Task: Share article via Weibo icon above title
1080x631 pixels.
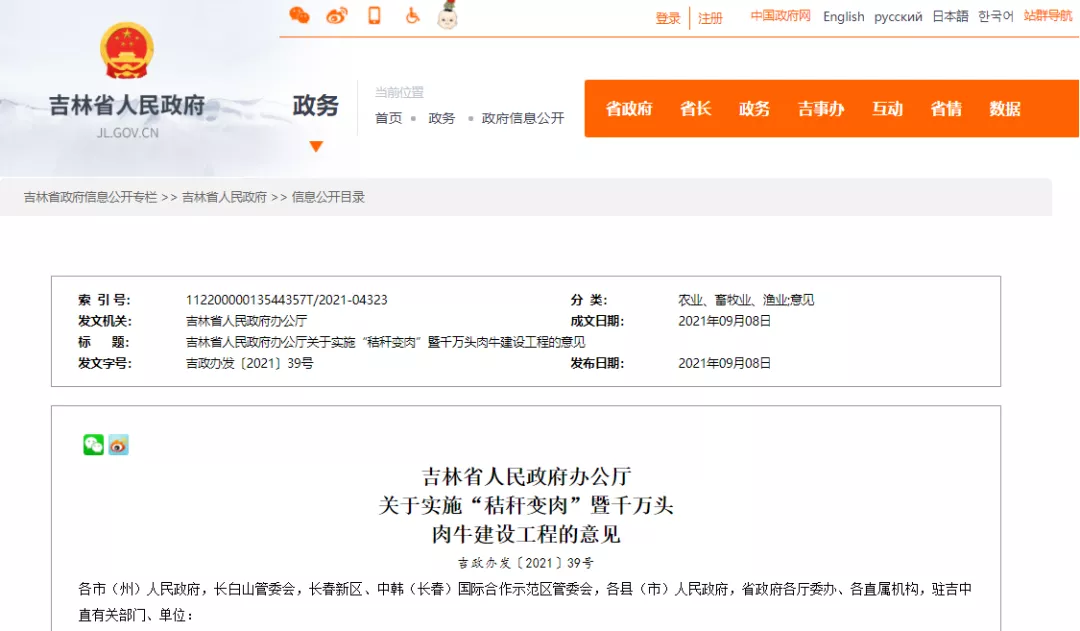Action: [x=119, y=445]
